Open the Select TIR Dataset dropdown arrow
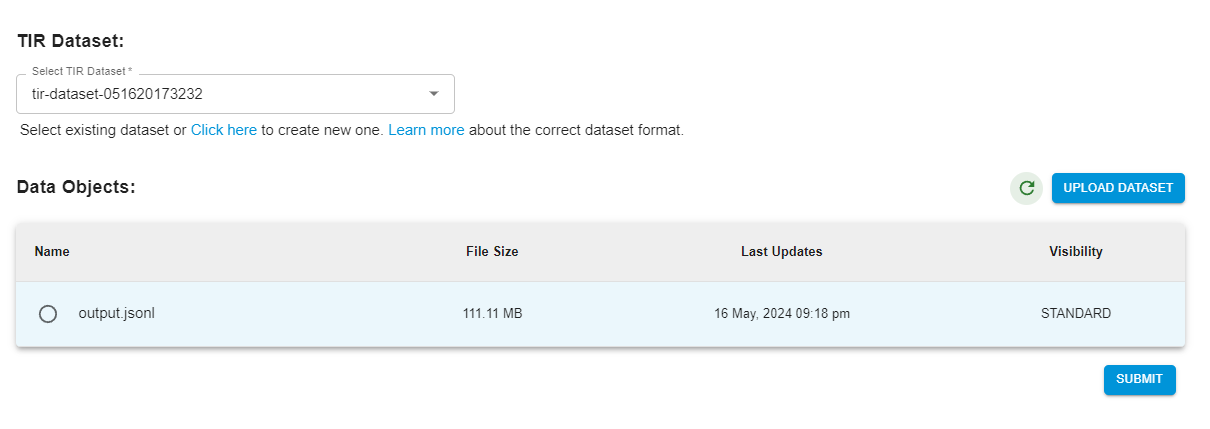The height and width of the screenshot is (429, 1210). click(x=434, y=94)
